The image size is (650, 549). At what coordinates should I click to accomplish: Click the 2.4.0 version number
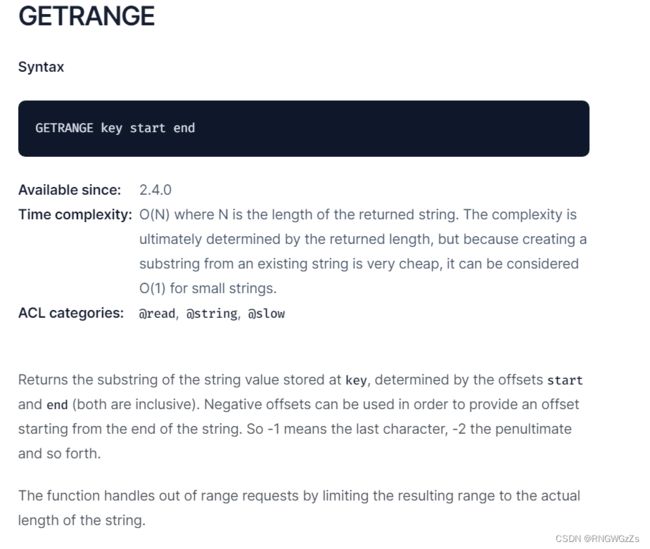[x=155, y=190]
